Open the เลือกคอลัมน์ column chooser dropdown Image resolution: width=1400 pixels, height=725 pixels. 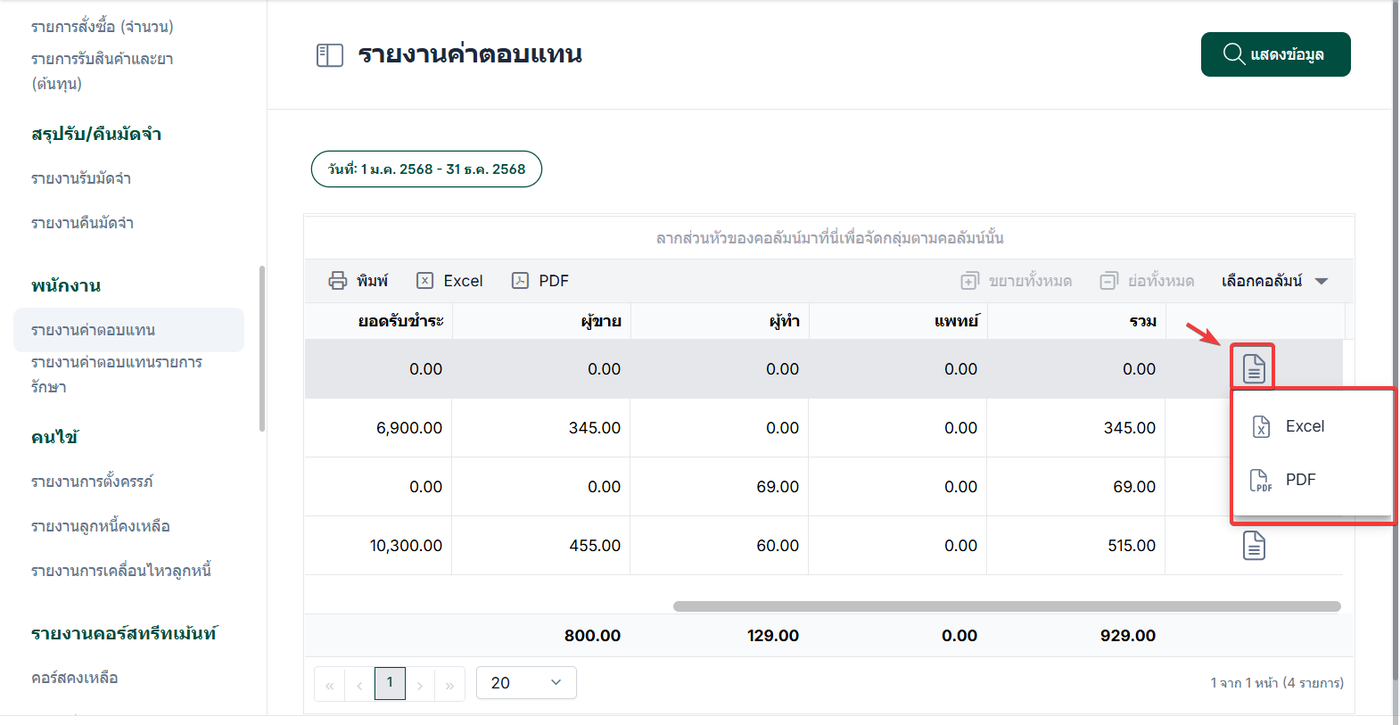(1274, 281)
